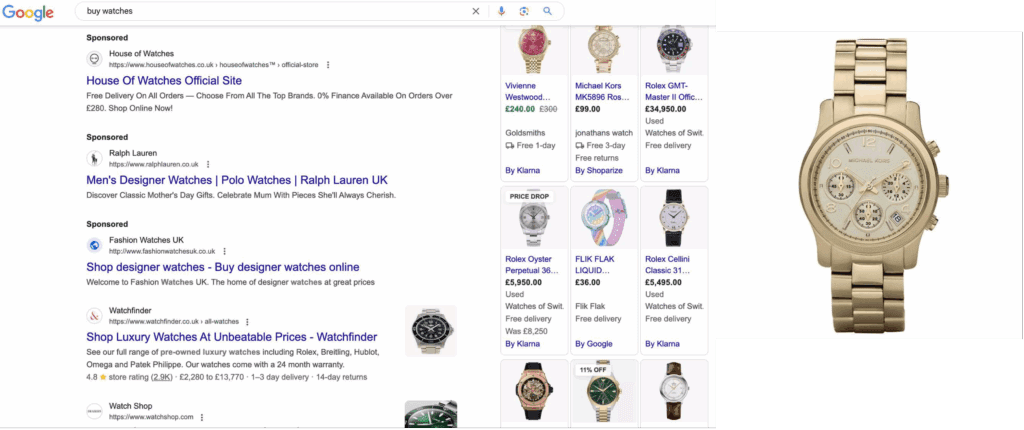Screen dimensions: 1024x430
Task: Open the three-dot menu beside ralphlauren.co.uk
Action: 208,164
